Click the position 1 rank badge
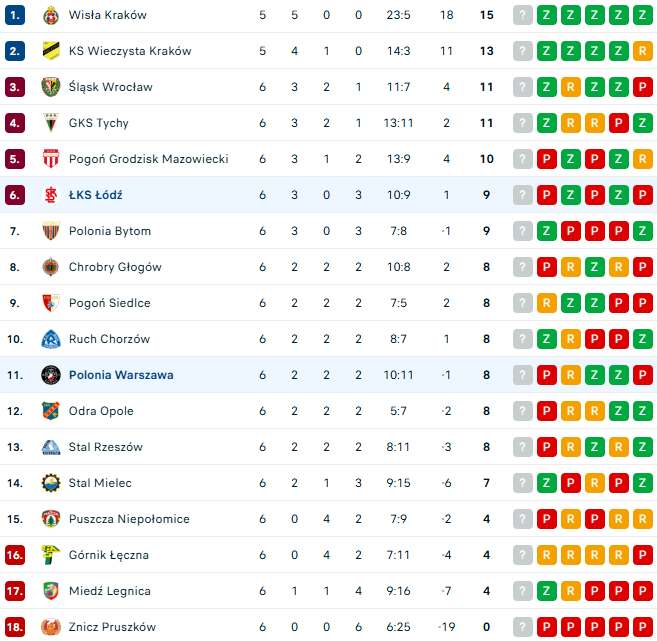 pos(14,15)
